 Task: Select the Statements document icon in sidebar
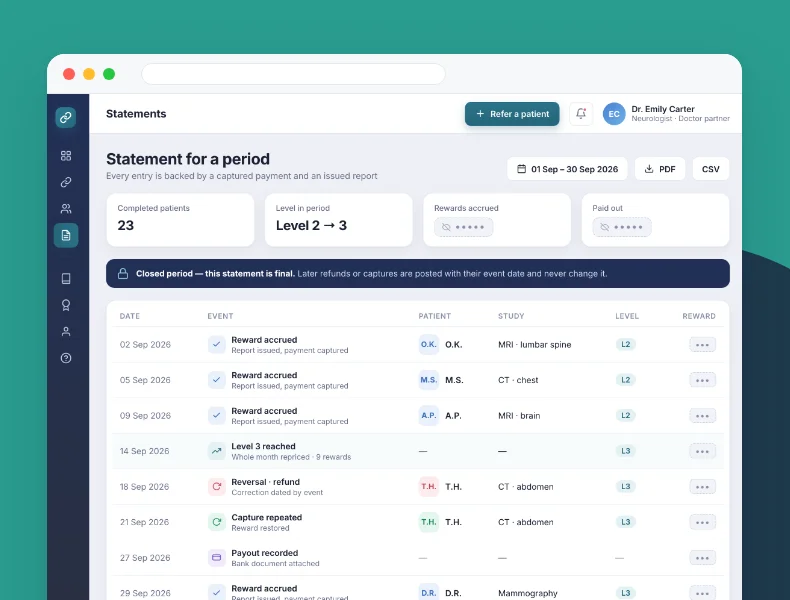tap(66, 235)
